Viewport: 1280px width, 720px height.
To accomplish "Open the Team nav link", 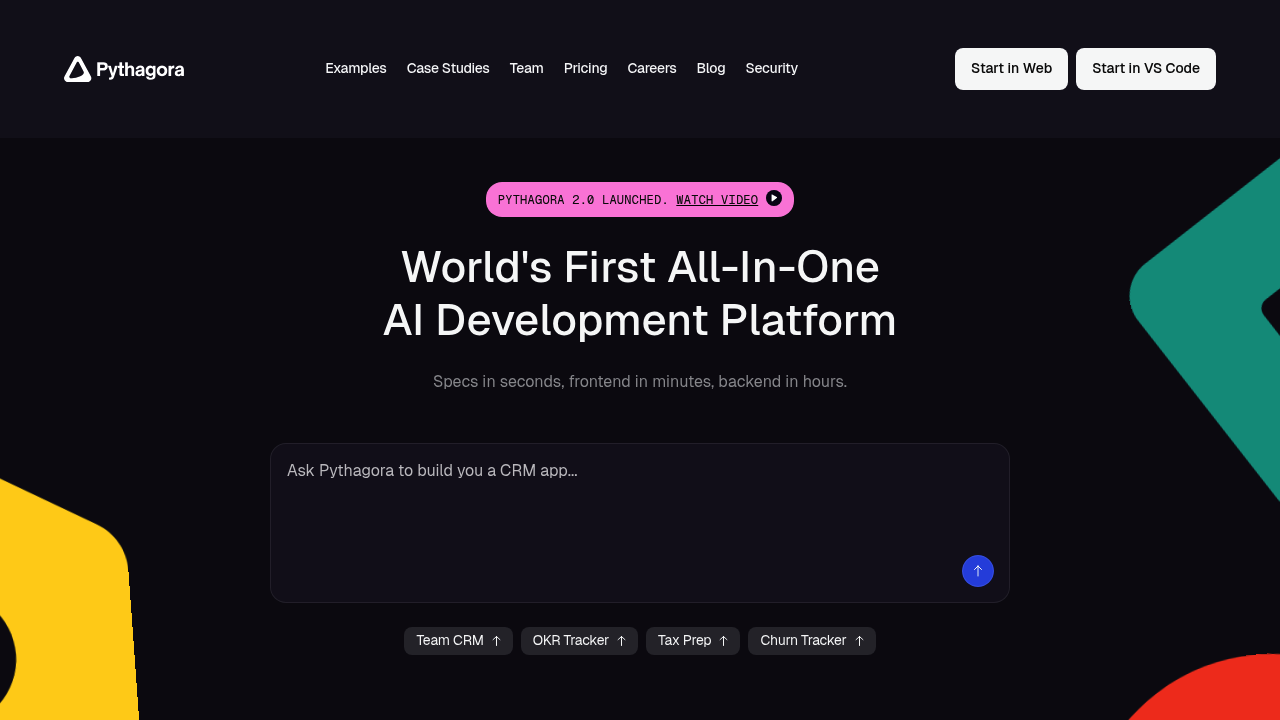I will 526,68.
